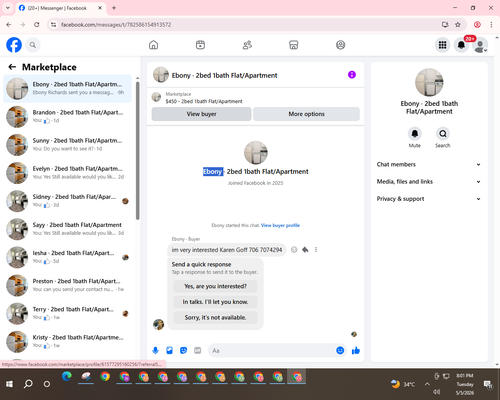The height and width of the screenshot is (400, 500).
Task: Click the listing thumbnail in right panel
Action: [429, 82]
